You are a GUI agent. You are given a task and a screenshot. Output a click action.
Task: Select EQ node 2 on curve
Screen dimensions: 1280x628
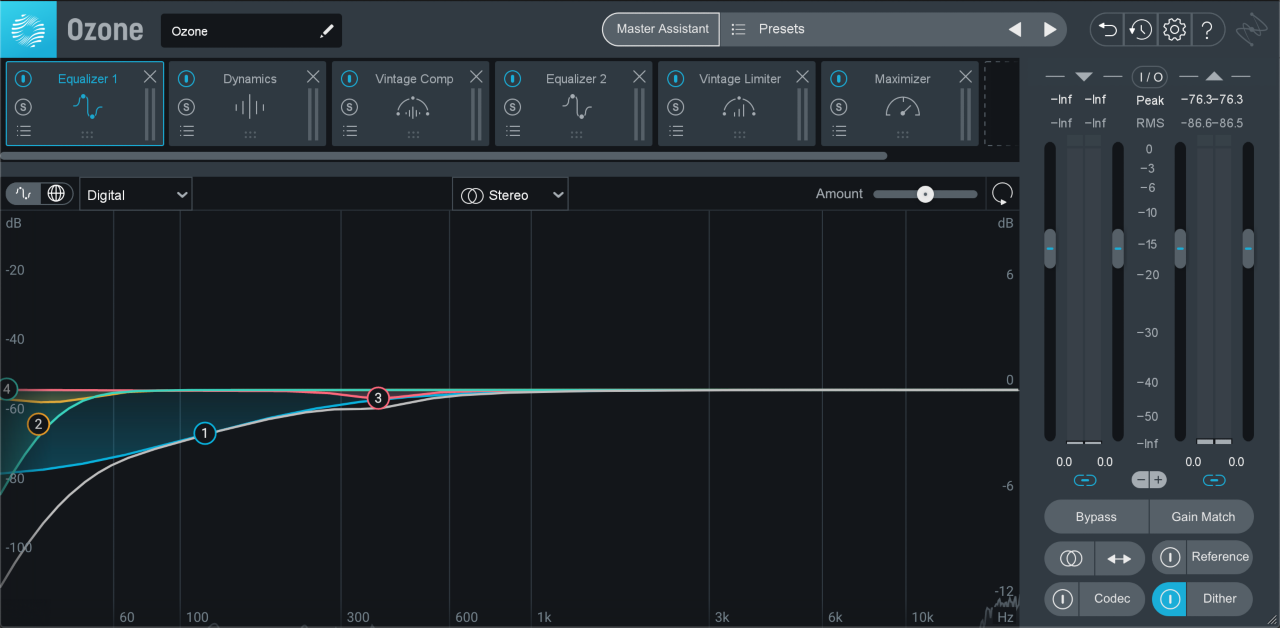pos(38,424)
